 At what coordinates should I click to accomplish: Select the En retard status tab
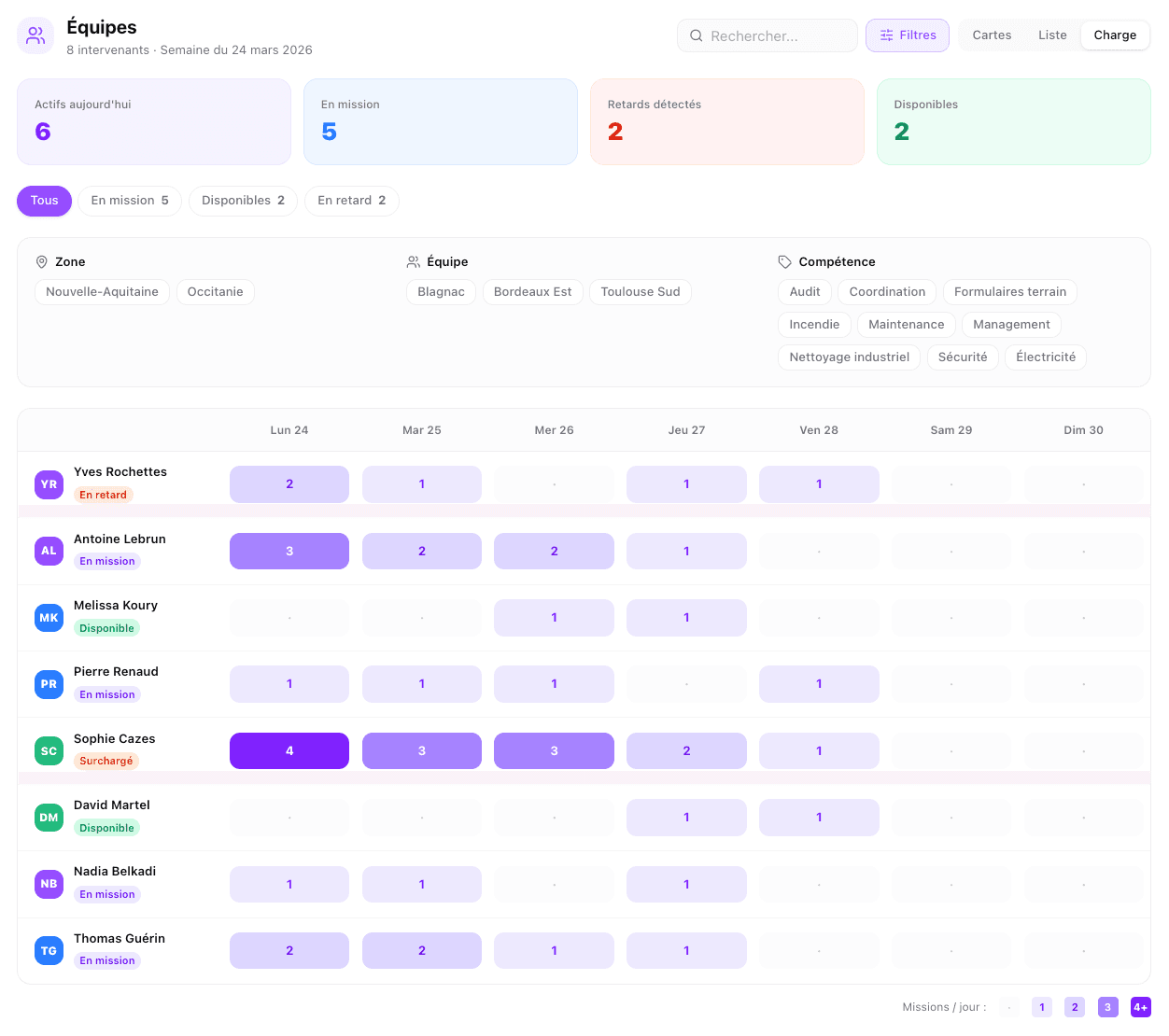tap(351, 201)
